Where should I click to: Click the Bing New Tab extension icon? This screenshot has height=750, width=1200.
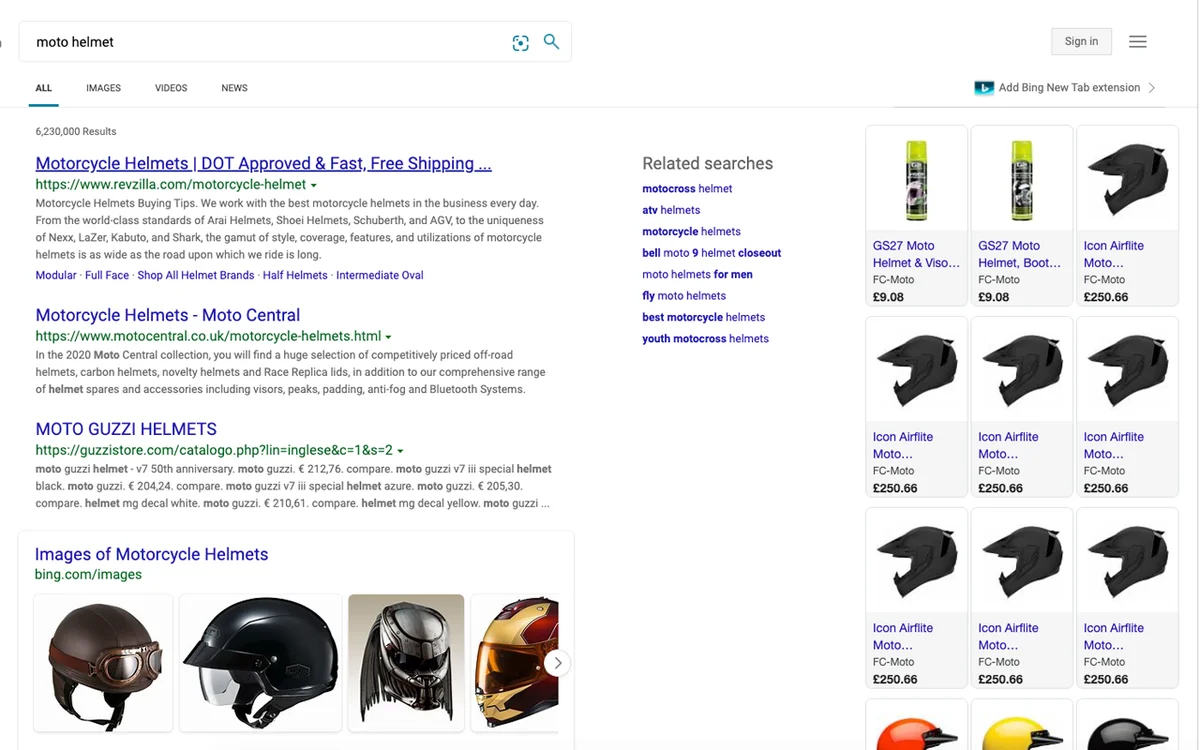pos(984,88)
